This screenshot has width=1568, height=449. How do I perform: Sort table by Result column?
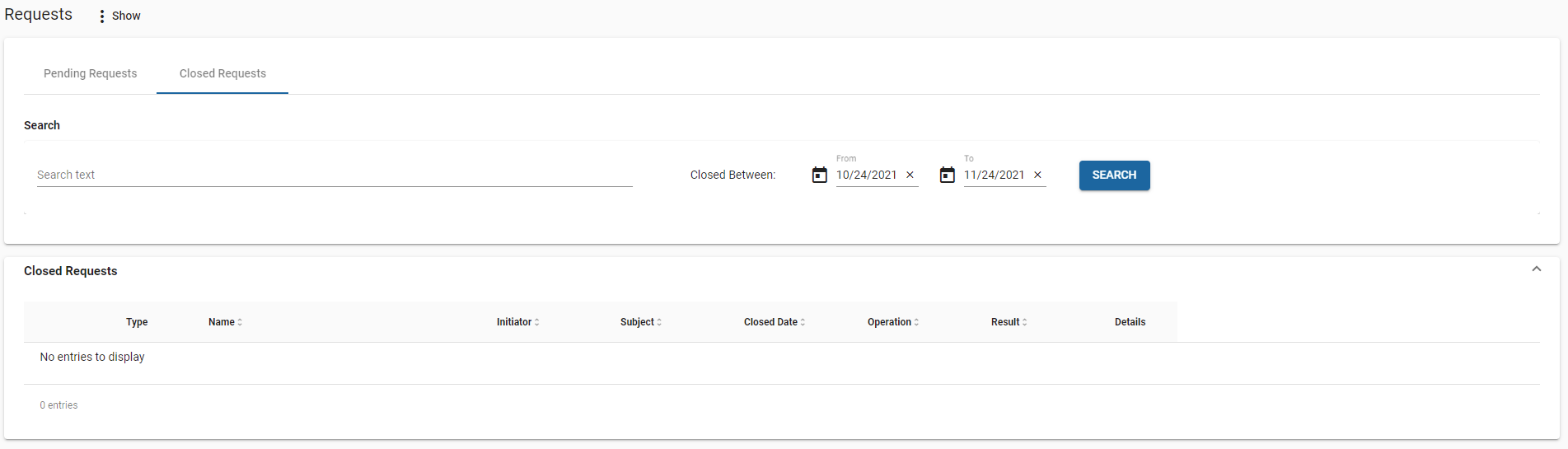1009,322
